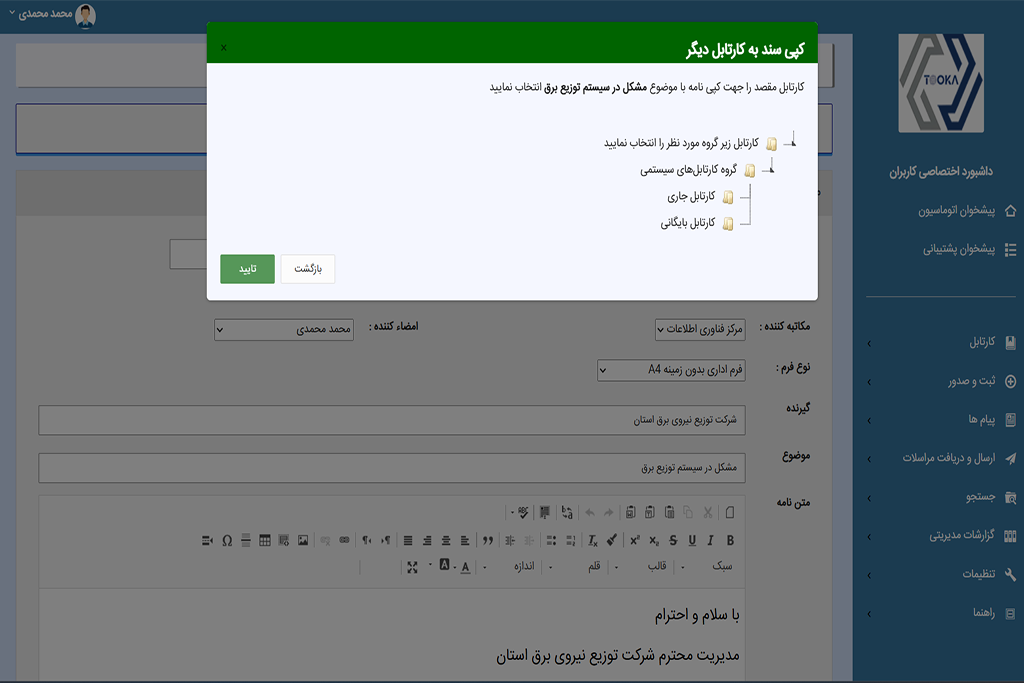
Task: Maximize editor with the fullscreen icon
Action: tap(413, 567)
